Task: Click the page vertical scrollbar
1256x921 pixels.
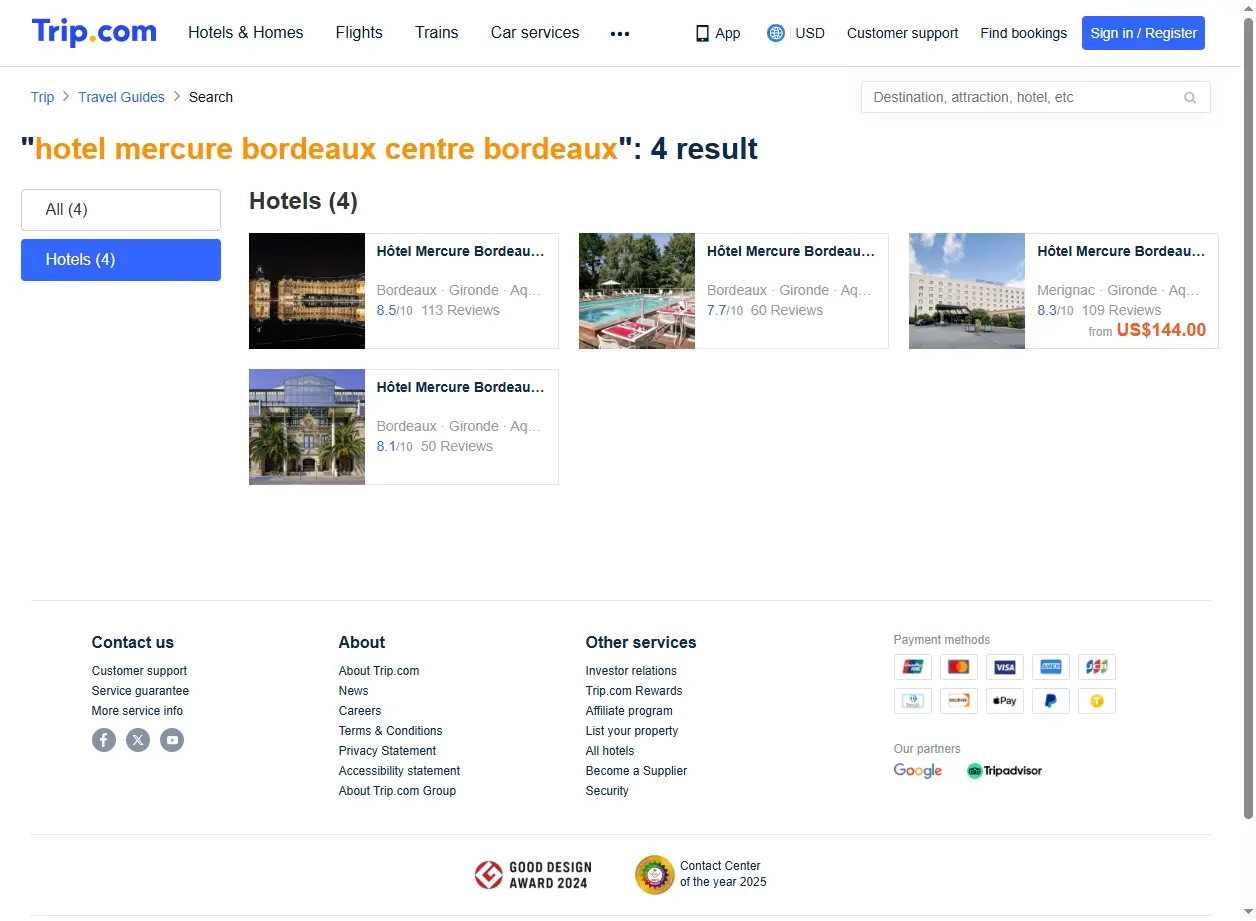Action: click(x=1248, y=419)
